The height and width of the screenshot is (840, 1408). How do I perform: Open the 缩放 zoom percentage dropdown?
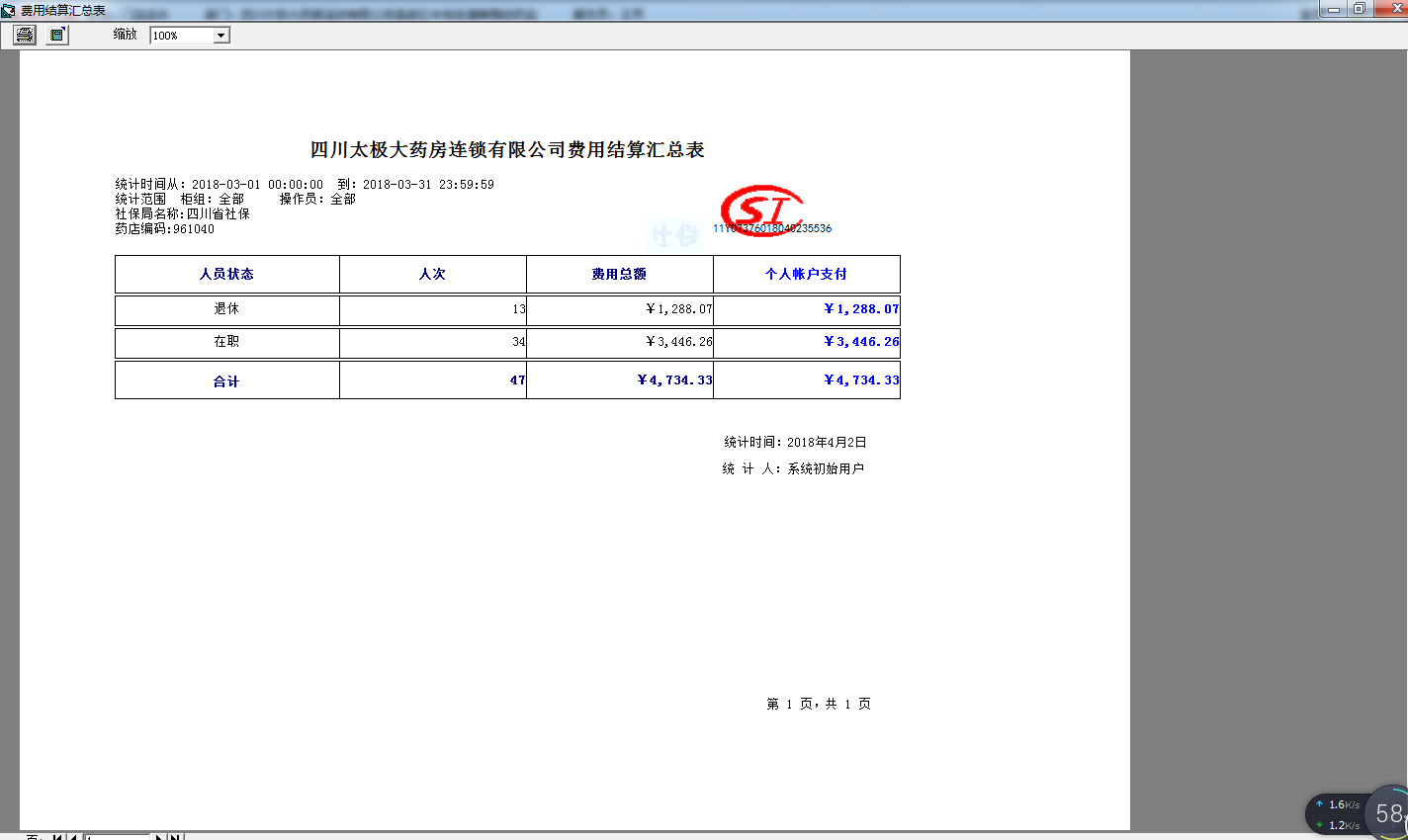point(221,36)
